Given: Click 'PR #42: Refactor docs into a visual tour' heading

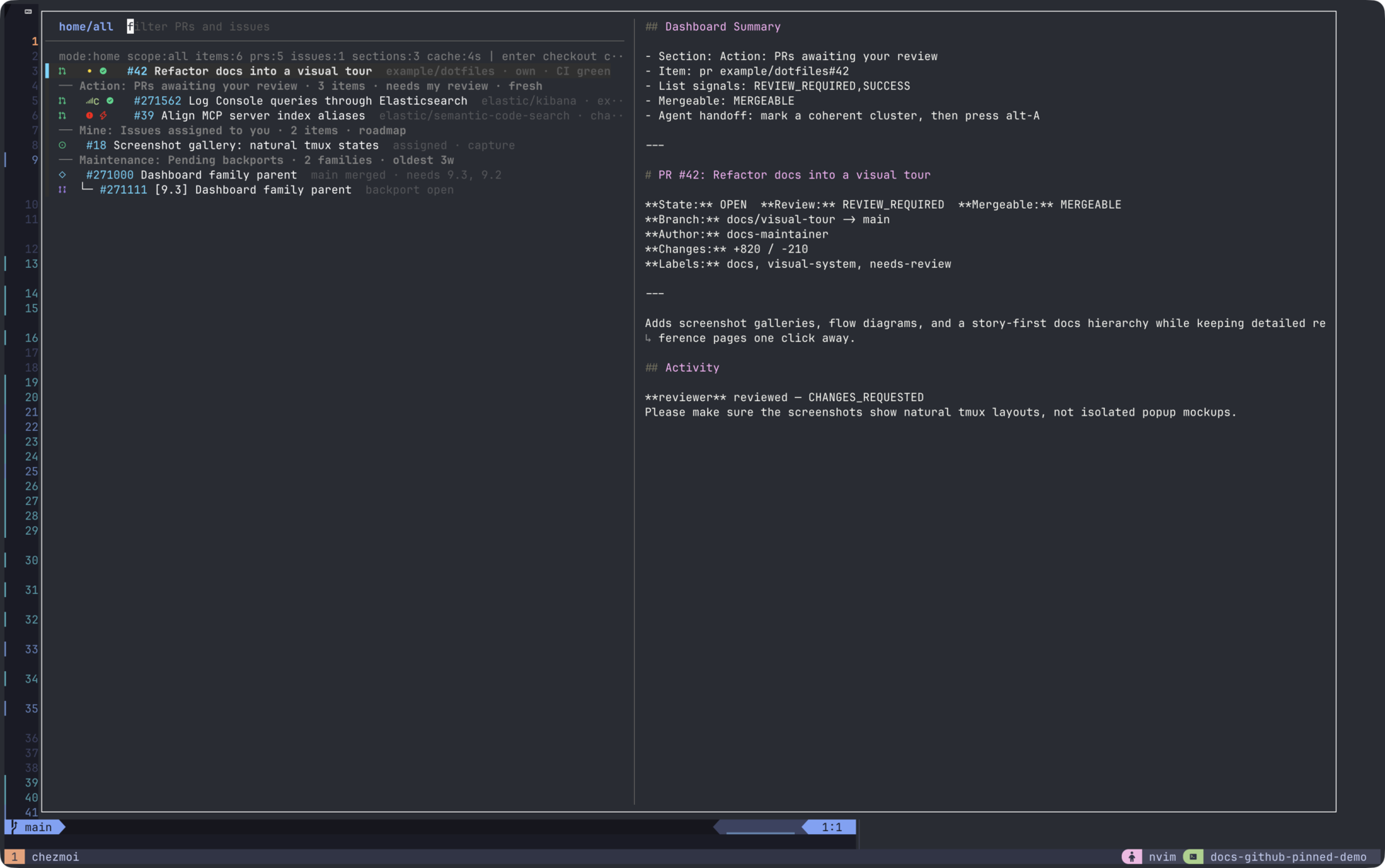Looking at the screenshot, I should (x=794, y=175).
